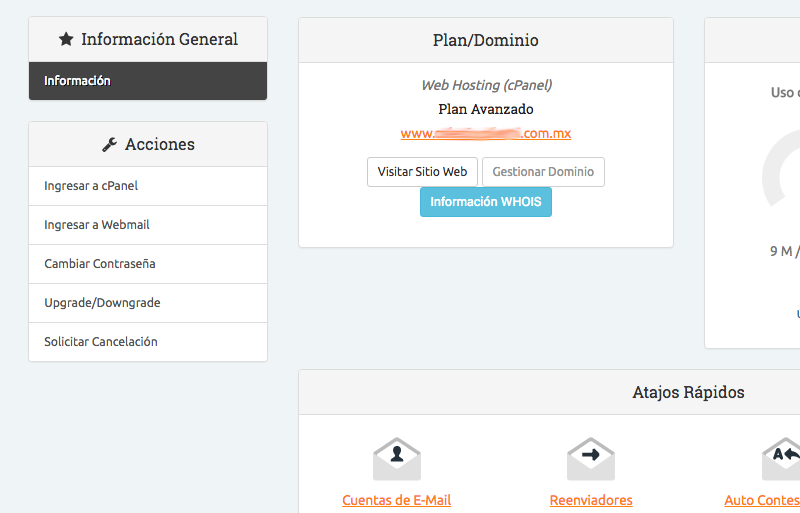Click the Auto Contestadores text link

click(762, 500)
